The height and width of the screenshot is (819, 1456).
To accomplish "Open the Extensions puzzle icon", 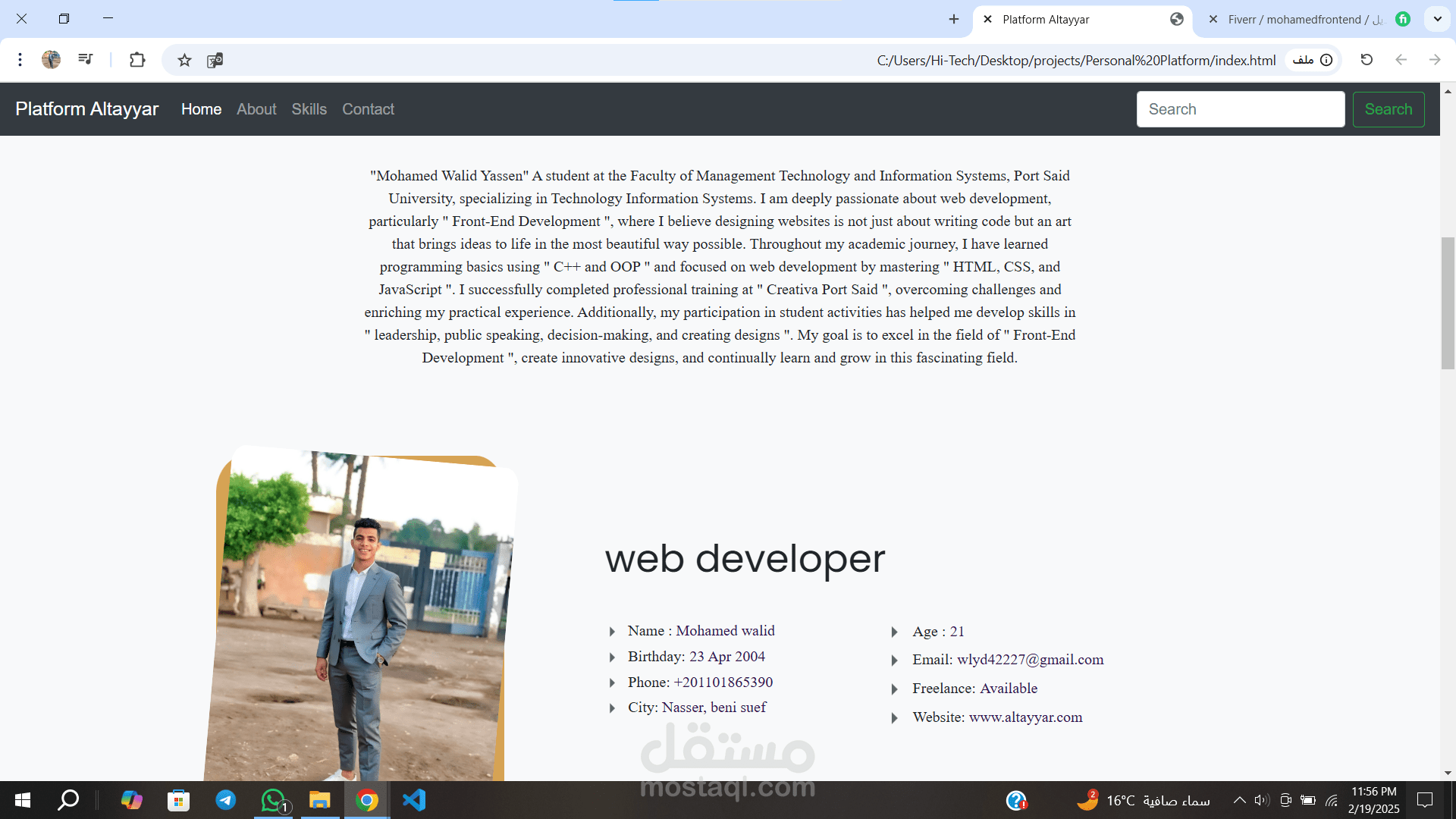I will point(137,60).
